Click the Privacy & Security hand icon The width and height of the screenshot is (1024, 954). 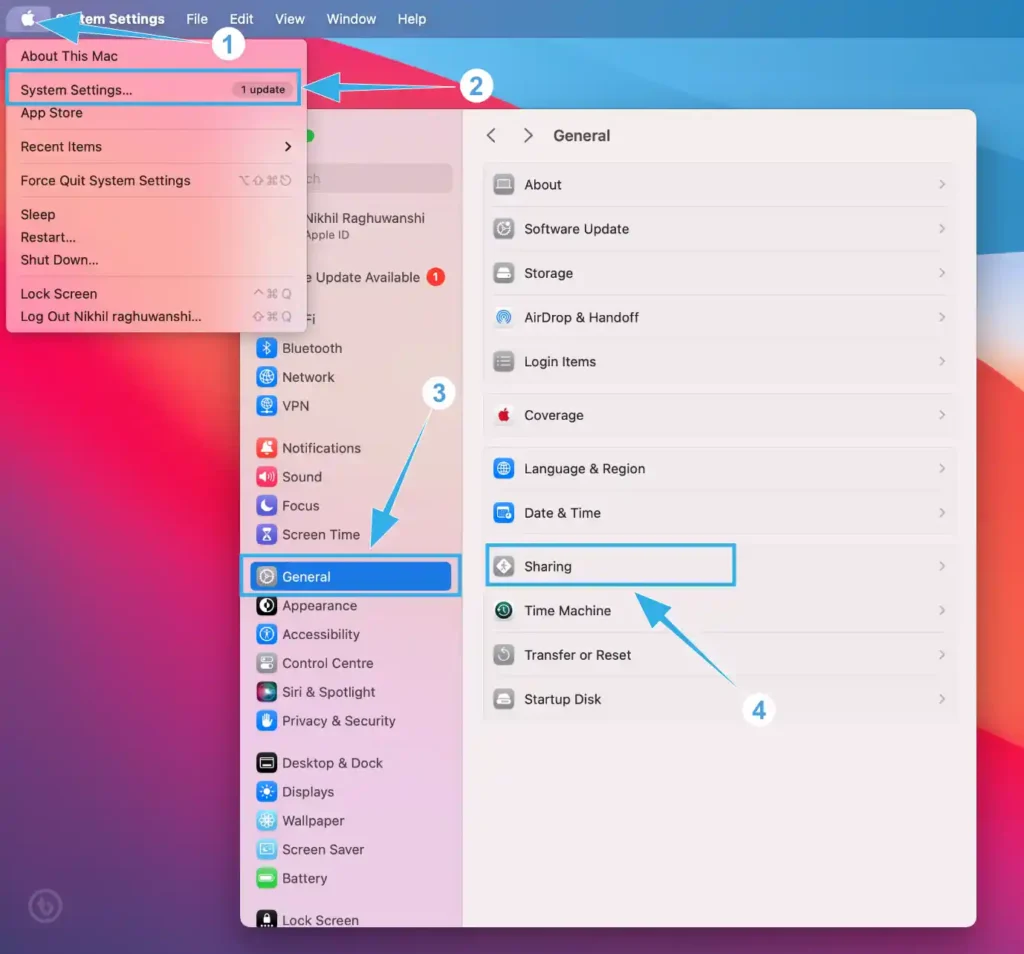266,720
